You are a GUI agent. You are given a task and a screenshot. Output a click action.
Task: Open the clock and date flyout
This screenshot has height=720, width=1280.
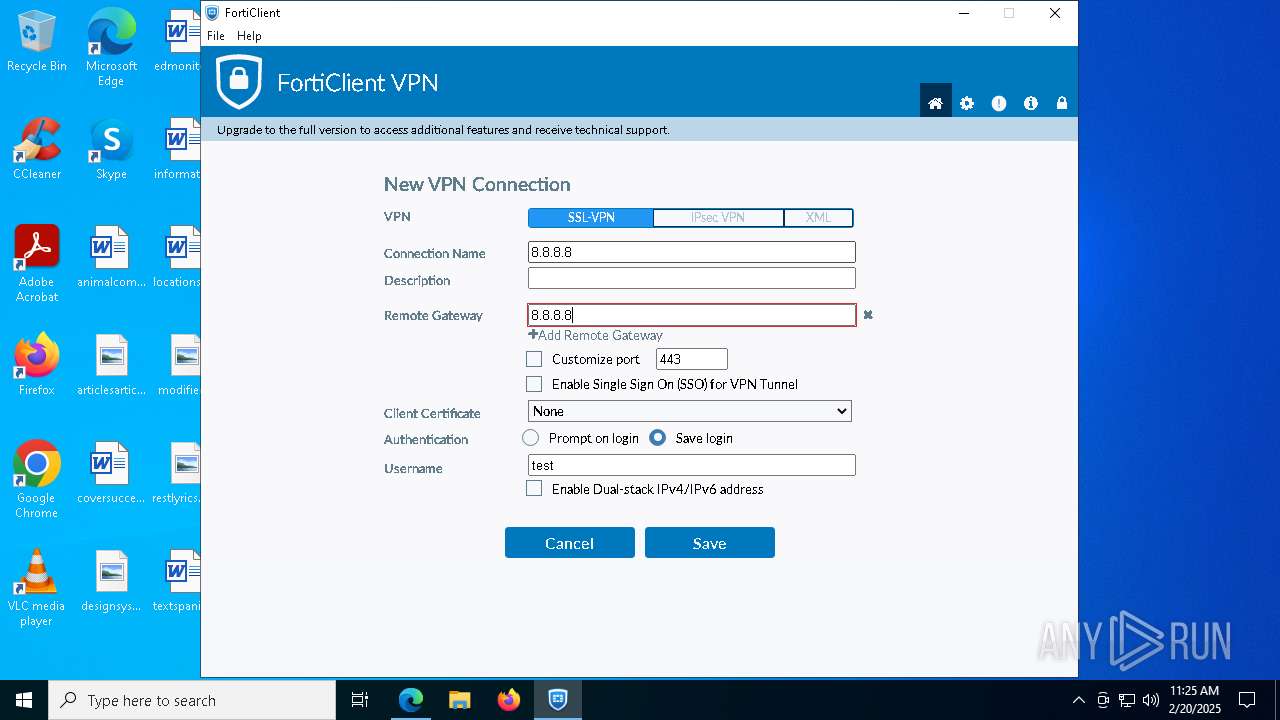coord(1195,700)
